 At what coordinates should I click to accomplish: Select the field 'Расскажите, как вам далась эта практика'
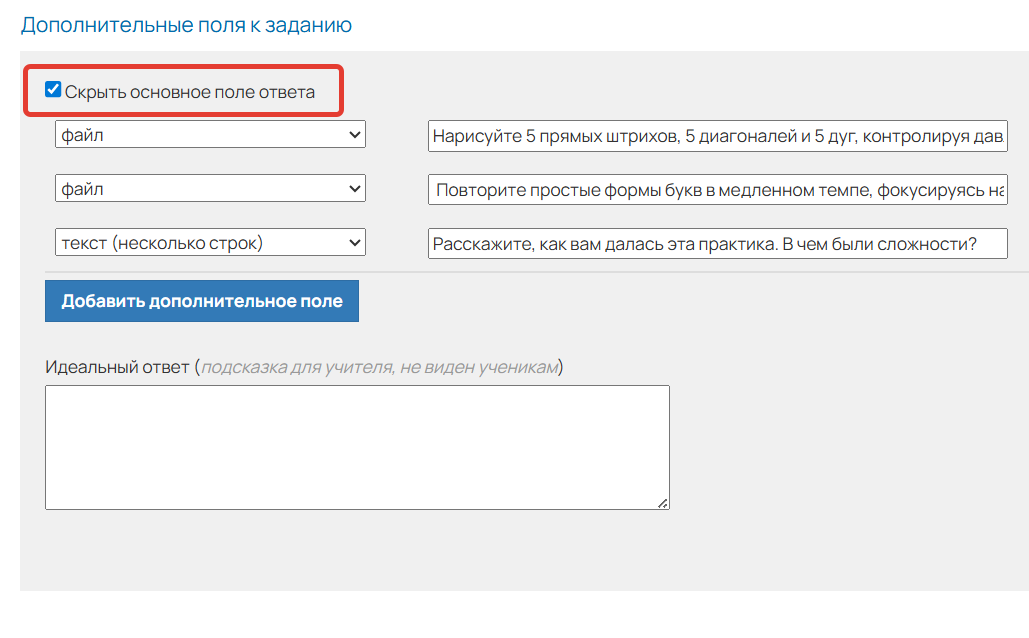click(x=700, y=241)
